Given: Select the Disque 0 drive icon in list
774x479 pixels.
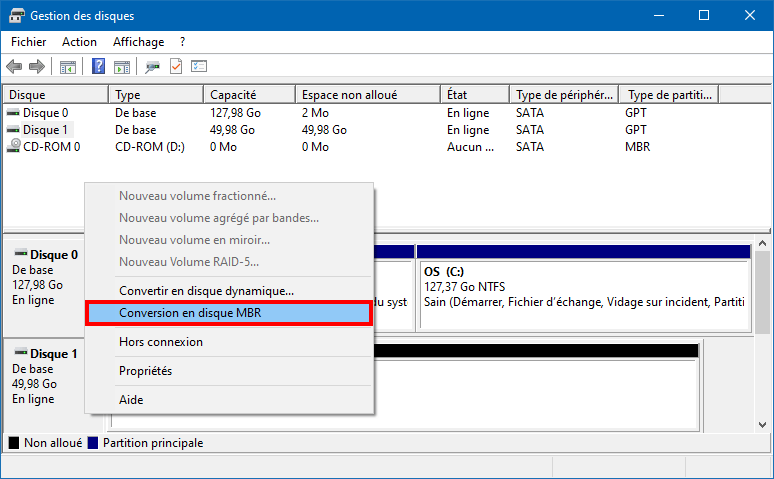Looking at the screenshot, I should 13,113.
